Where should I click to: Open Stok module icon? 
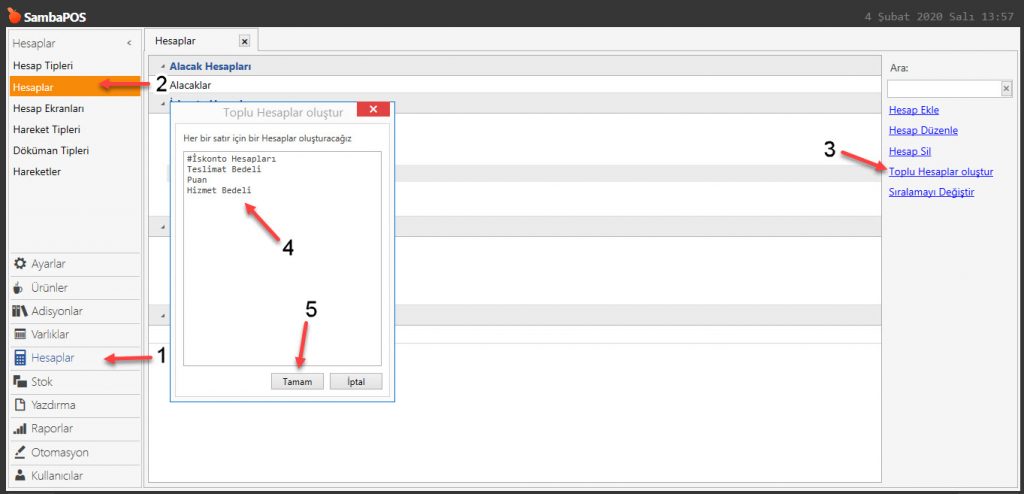(x=20, y=382)
